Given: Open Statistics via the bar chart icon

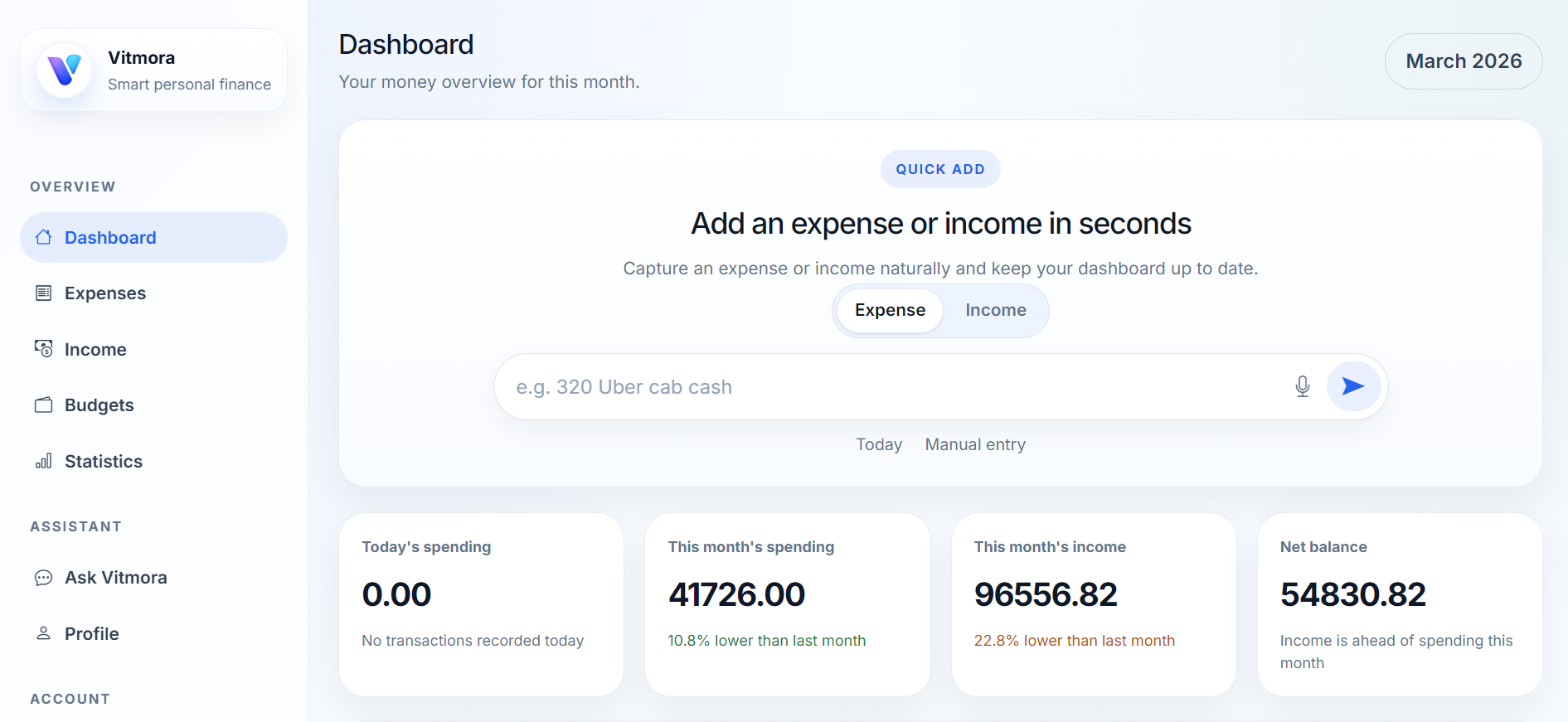Looking at the screenshot, I should (44, 461).
